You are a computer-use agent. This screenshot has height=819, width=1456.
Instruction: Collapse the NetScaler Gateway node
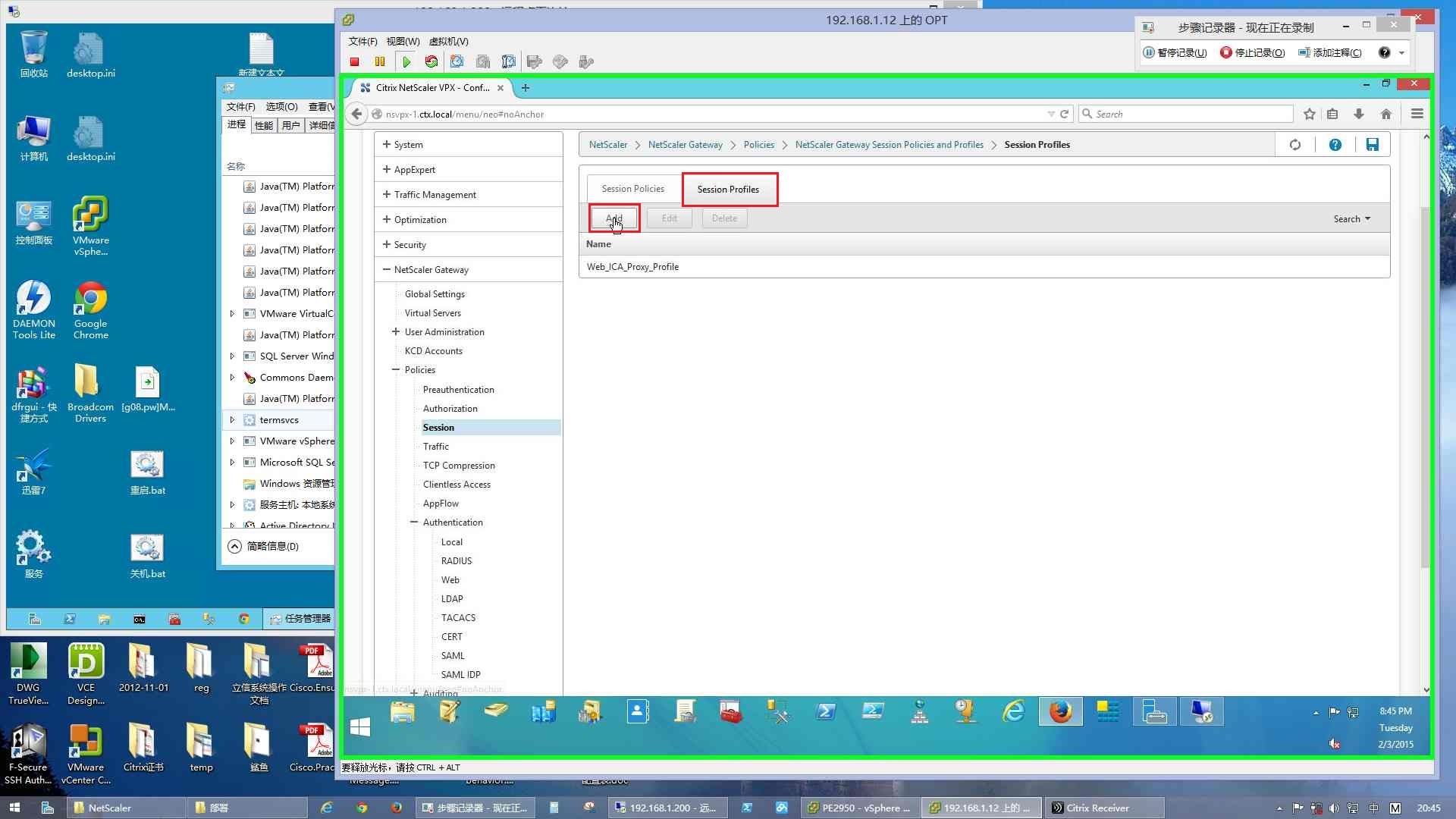[x=387, y=269]
